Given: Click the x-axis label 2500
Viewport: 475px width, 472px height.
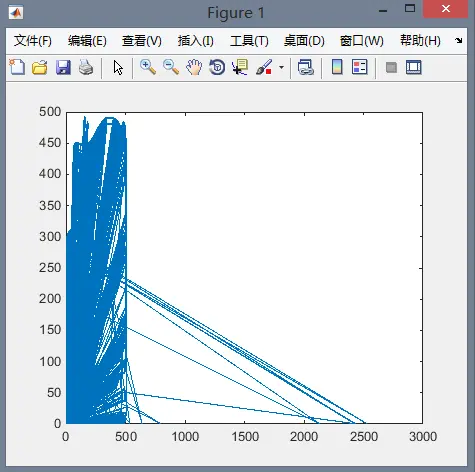Looking at the screenshot, I should coord(364,437).
